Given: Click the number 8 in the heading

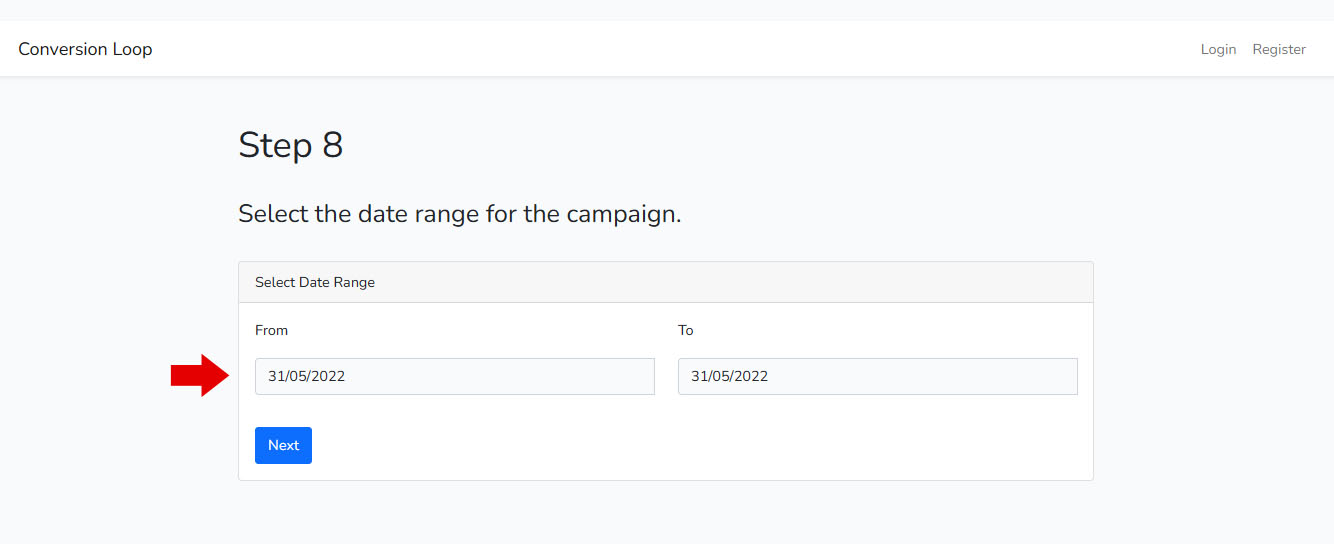Looking at the screenshot, I should coord(332,146).
